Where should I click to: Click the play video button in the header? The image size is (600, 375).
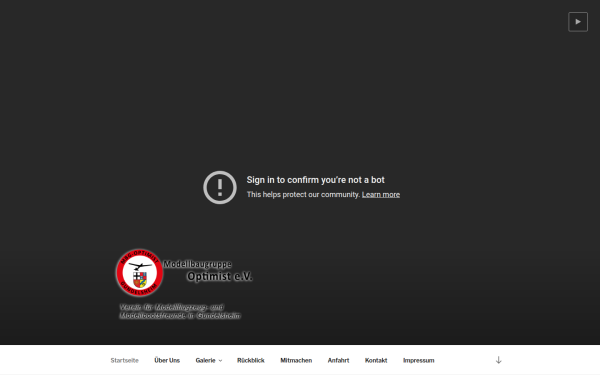click(578, 22)
